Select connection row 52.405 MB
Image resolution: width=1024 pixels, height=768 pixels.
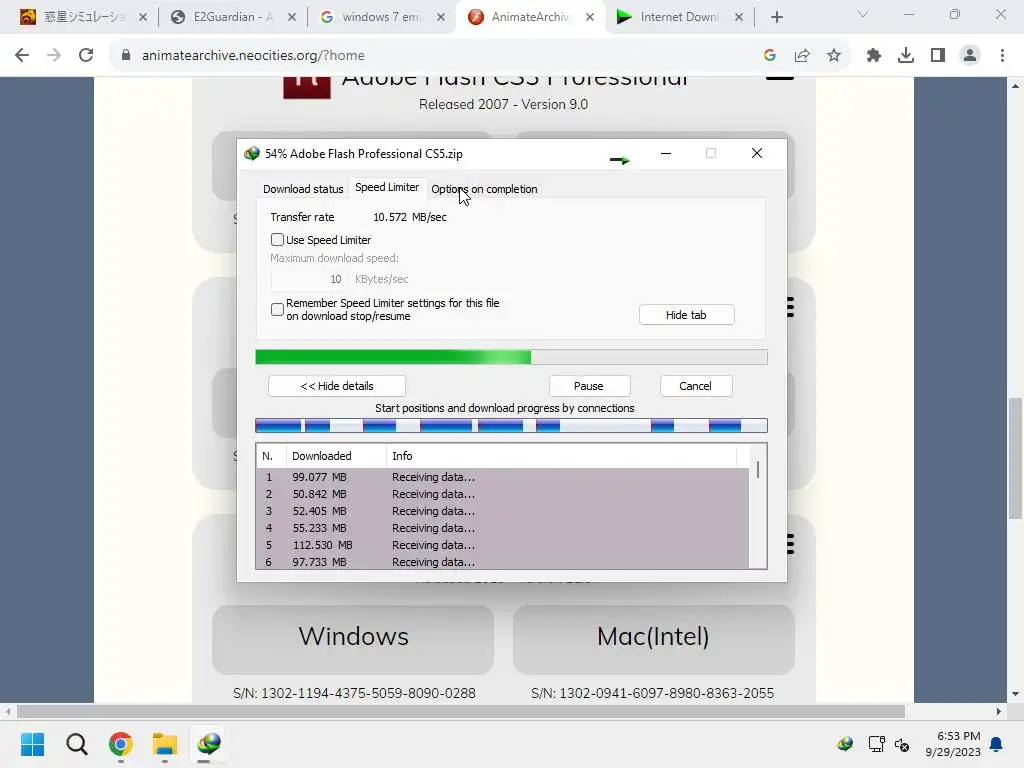pyautogui.click(x=502, y=511)
